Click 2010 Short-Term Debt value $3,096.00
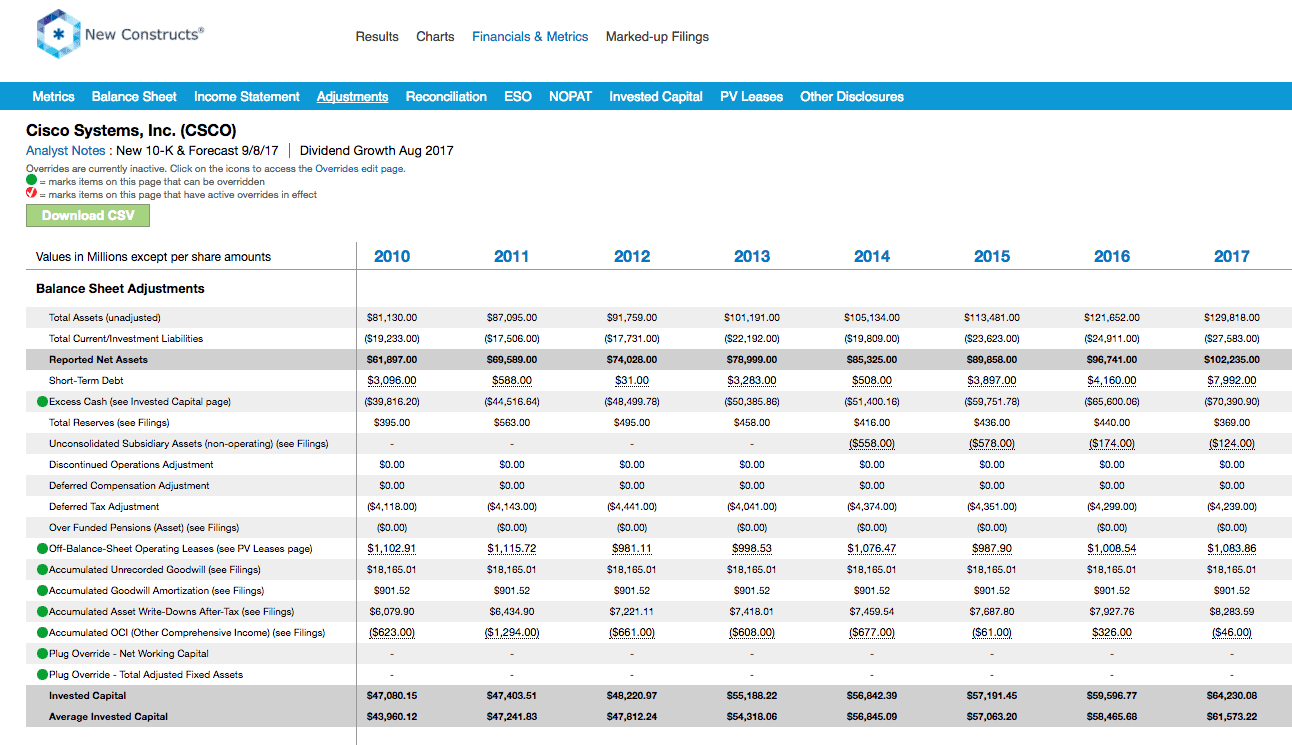The height and width of the screenshot is (745, 1292). click(x=392, y=381)
